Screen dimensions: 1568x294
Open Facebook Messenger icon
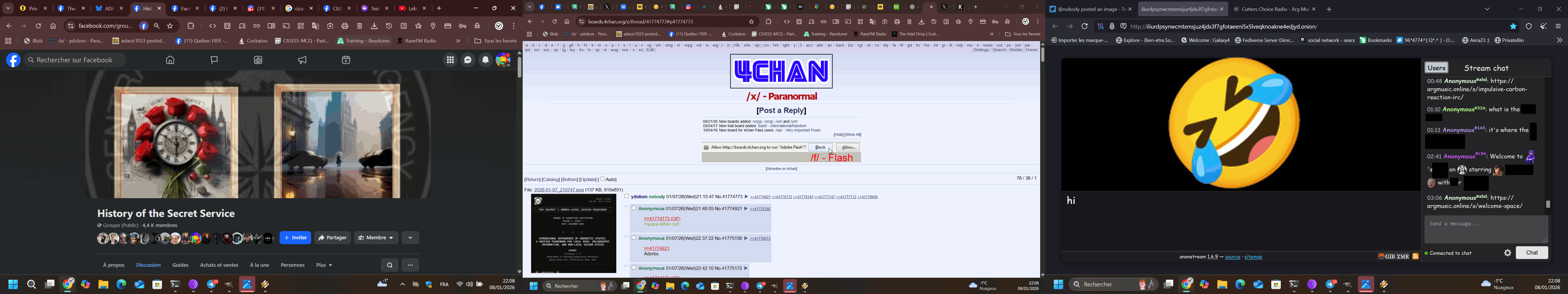468,60
